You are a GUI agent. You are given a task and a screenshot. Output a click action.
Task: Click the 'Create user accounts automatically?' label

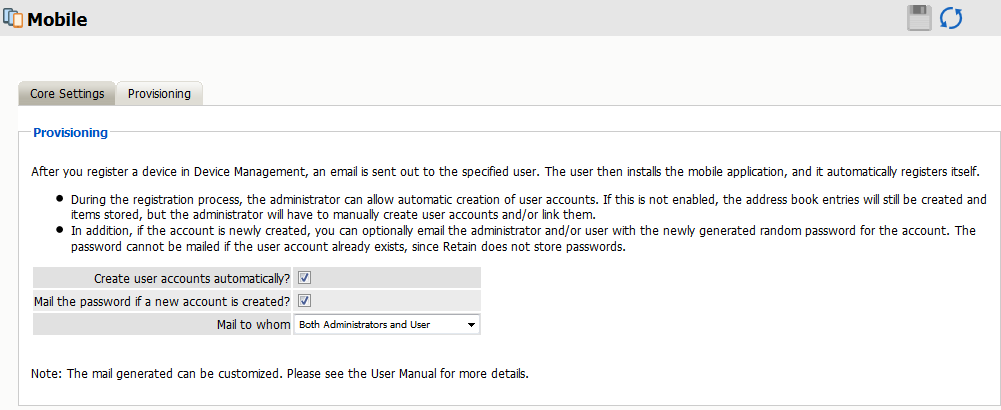pyautogui.click(x=191, y=278)
